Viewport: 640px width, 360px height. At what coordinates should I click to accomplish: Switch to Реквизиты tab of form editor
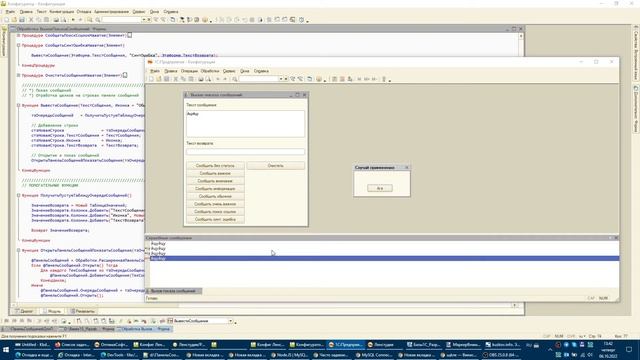[82, 311]
